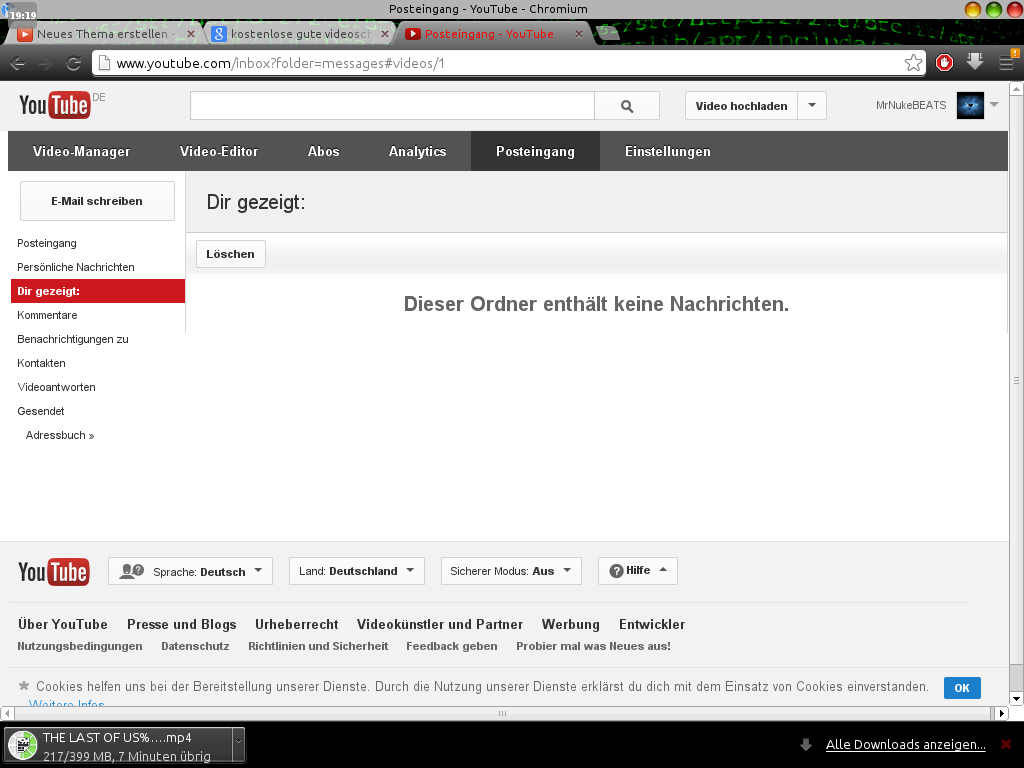Close the downloads bar
This screenshot has height=768, width=1024.
[1006, 744]
